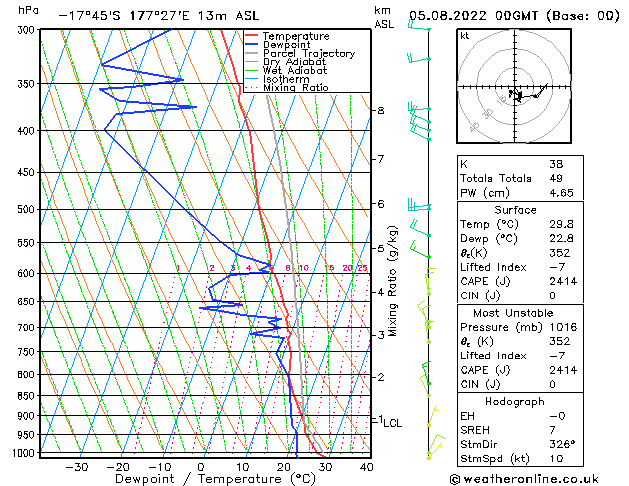Click the EH label in Hodograph table
This screenshot has width=629, height=486.
coord(467,416)
